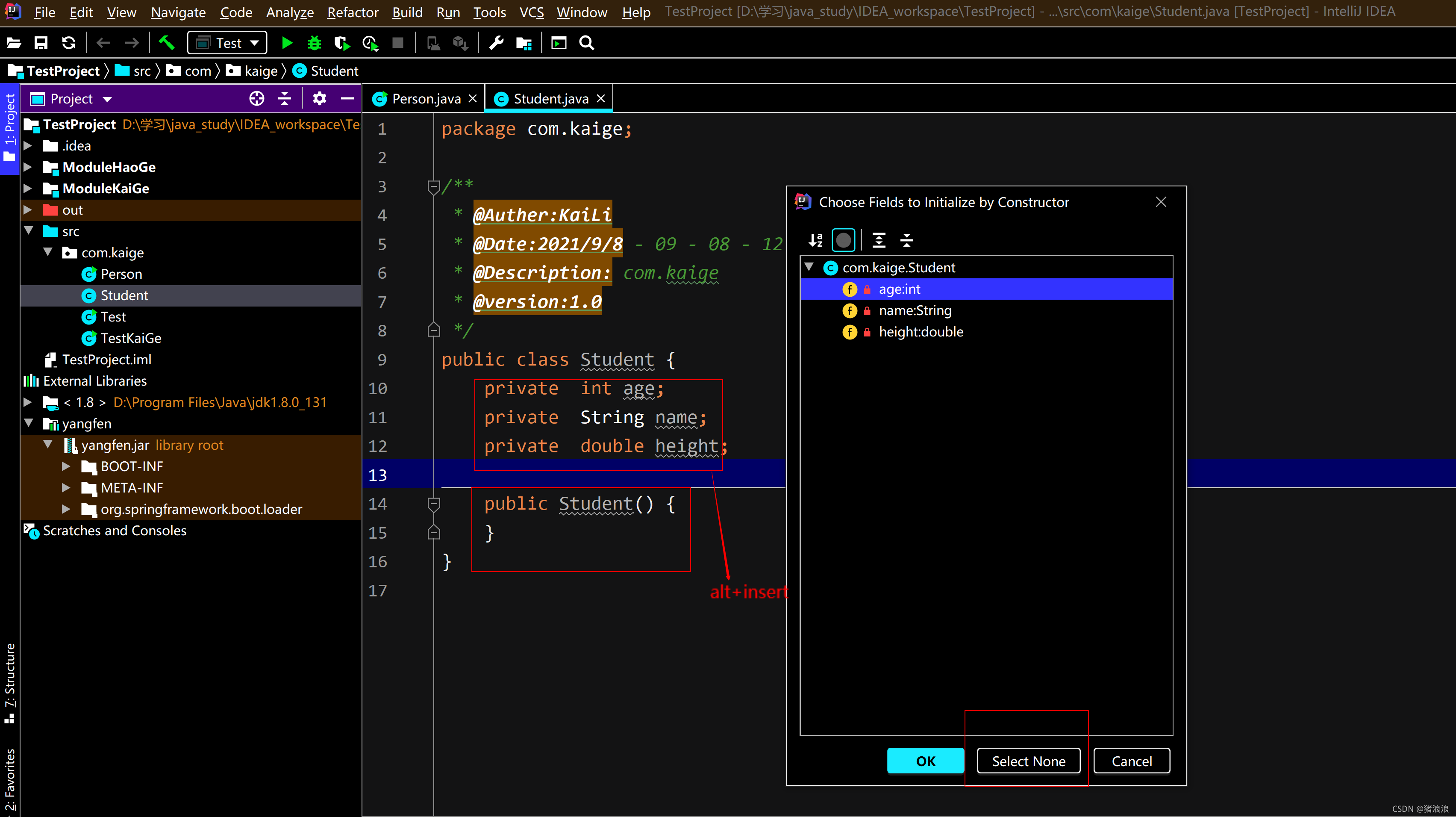The image size is (1456, 817).
Task: Open the Refactor menu
Action: pos(353,12)
